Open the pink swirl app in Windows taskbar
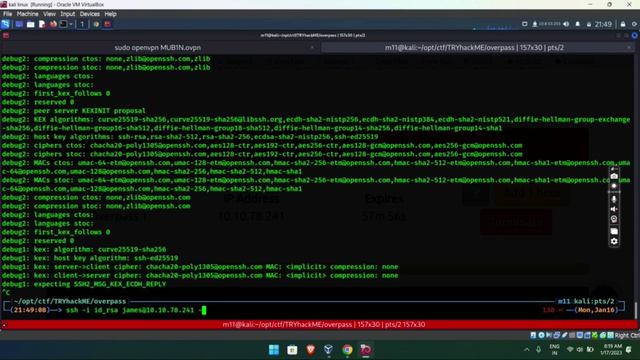Screen dimensions: 640x360 coord(366,350)
